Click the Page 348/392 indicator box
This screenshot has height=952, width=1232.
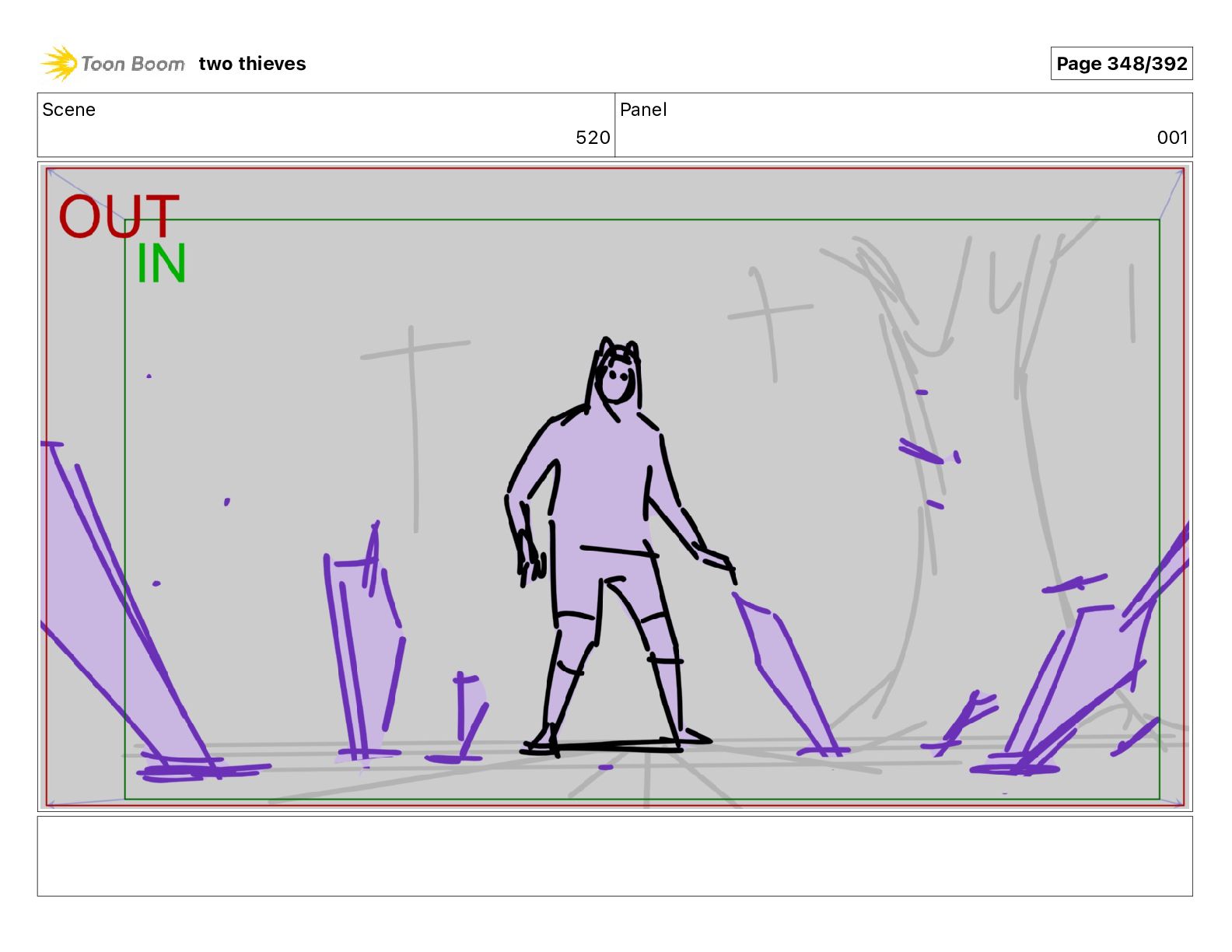(x=1121, y=64)
